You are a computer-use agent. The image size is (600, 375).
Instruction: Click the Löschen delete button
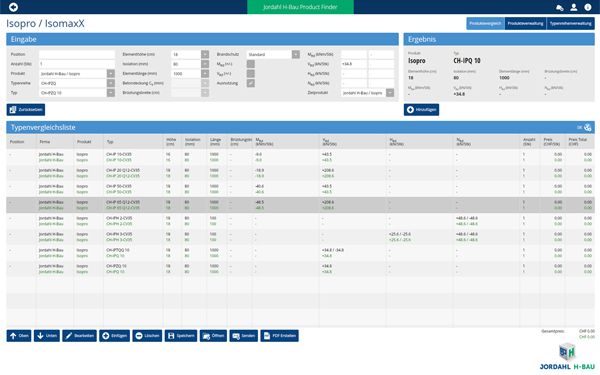click(x=147, y=336)
